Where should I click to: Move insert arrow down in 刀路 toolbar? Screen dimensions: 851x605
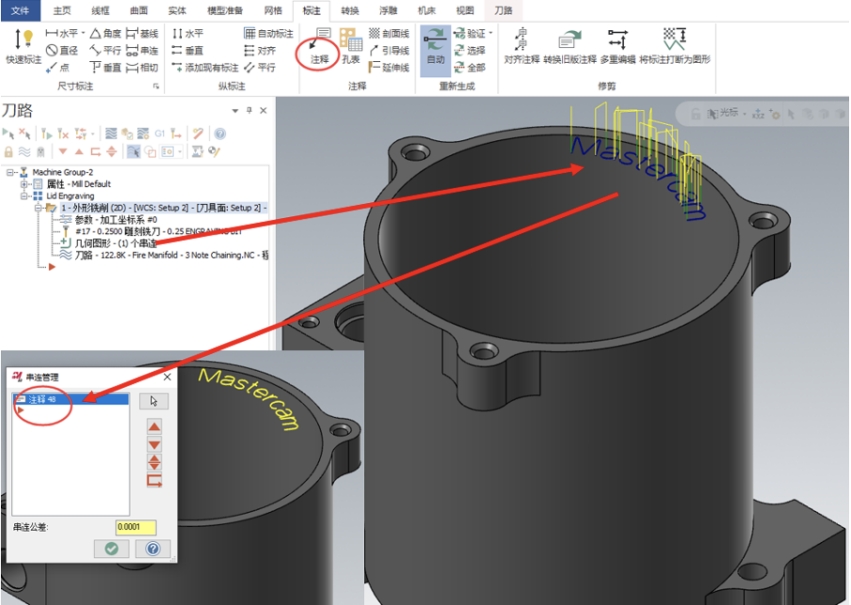click(63, 151)
